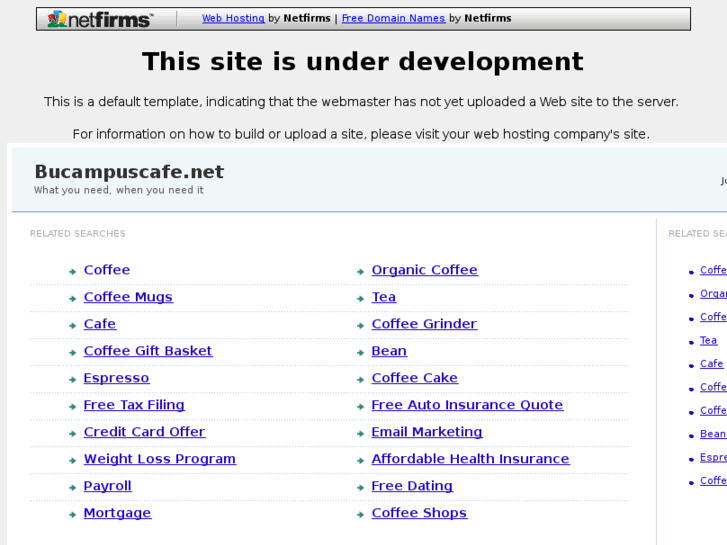Click the arrow bullet beside Email Marketing
This screenshot has height=545, width=727.
(x=360, y=434)
